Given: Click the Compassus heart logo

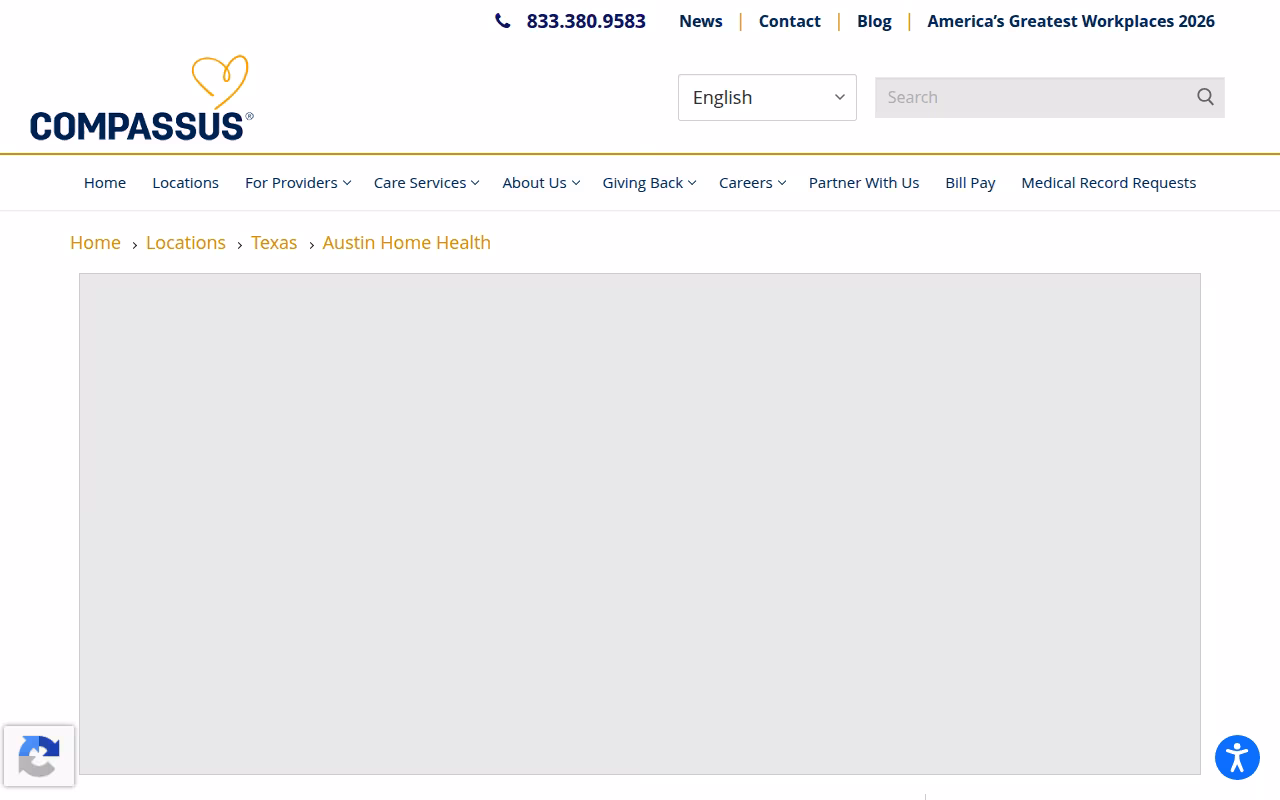Looking at the screenshot, I should 142,98.
